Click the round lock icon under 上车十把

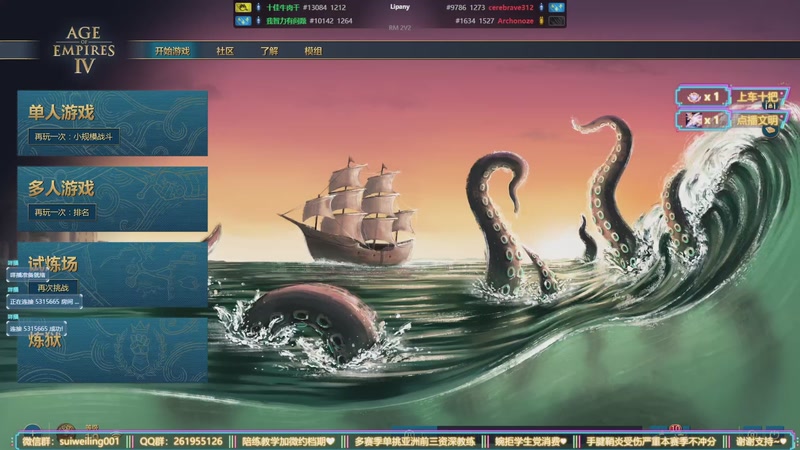pyautogui.click(x=770, y=106)
